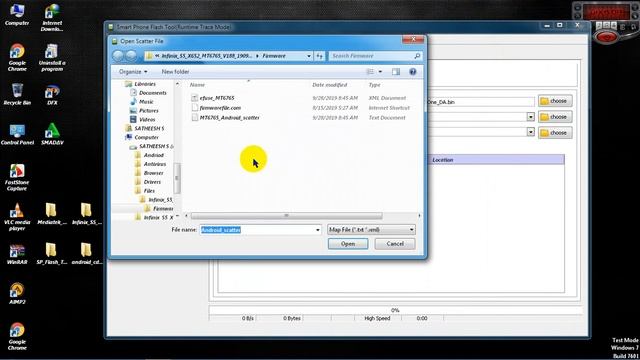Open the File name dropdown arrow
The image size is (640, 360).
[x=318, y=230]
